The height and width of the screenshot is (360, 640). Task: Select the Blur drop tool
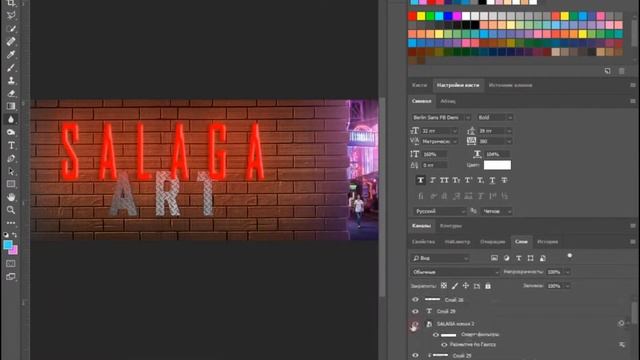pyautogui.click(x=11, y=119)
